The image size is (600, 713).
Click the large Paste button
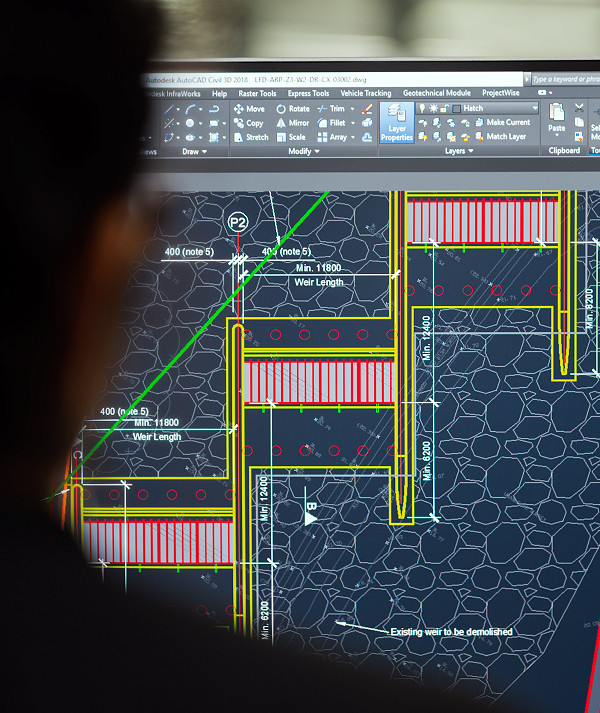coord(557,119)
